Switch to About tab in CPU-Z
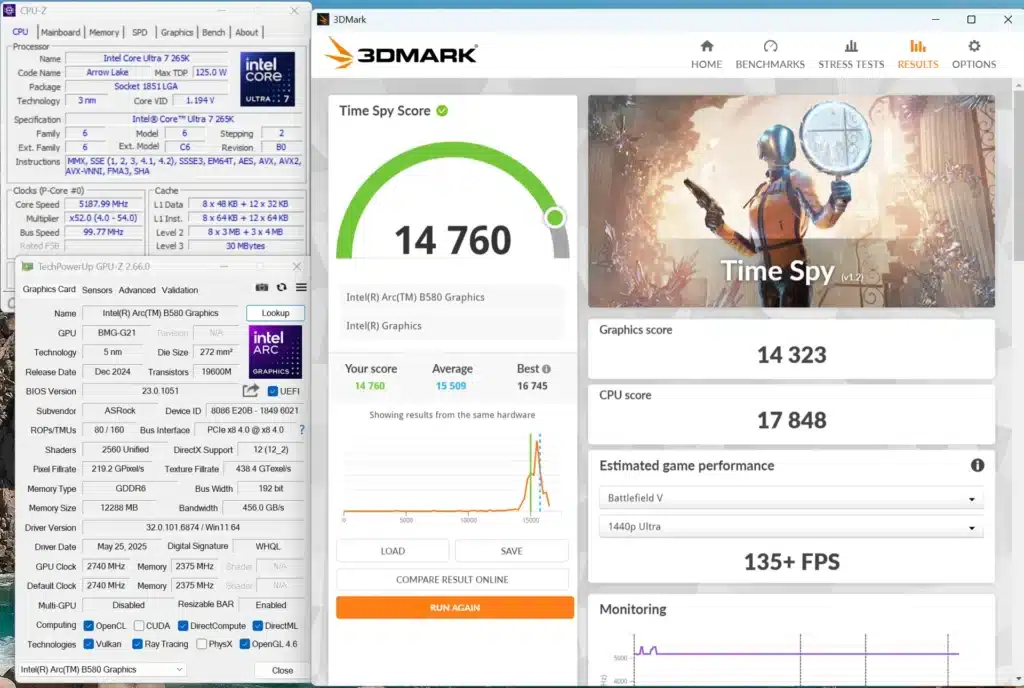This screenshot has width=1024, height=688. coord(247,32)
